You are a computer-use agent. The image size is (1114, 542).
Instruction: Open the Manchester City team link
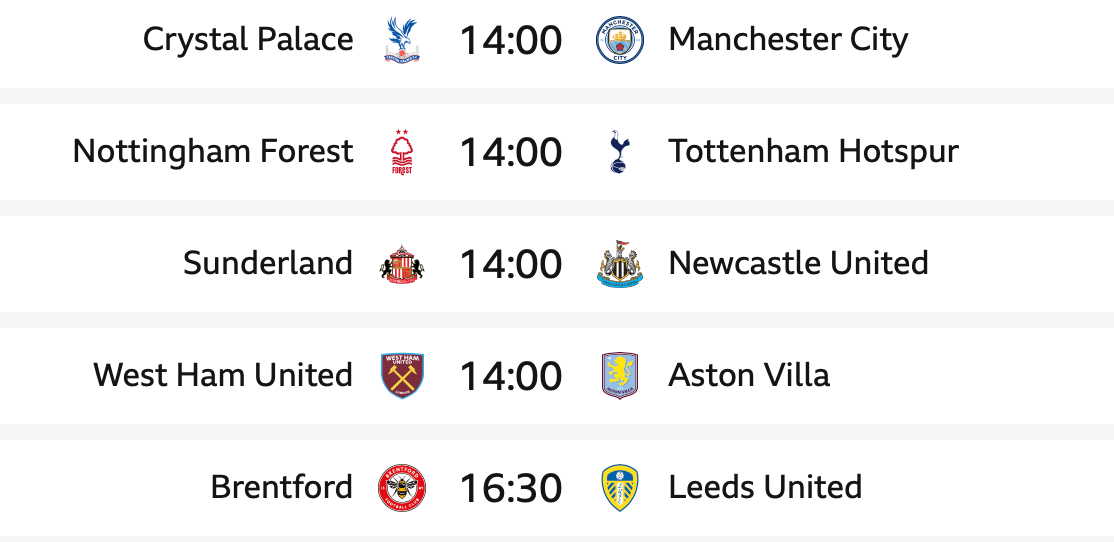click(788, 40)
